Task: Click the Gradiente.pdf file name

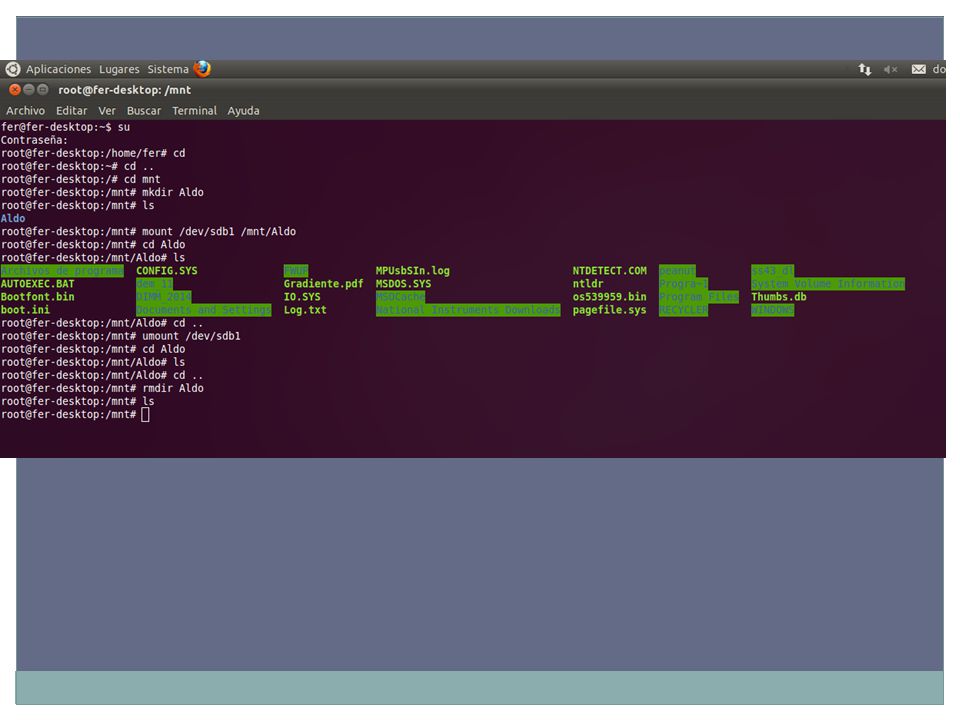Action: [x=323, y=284]
